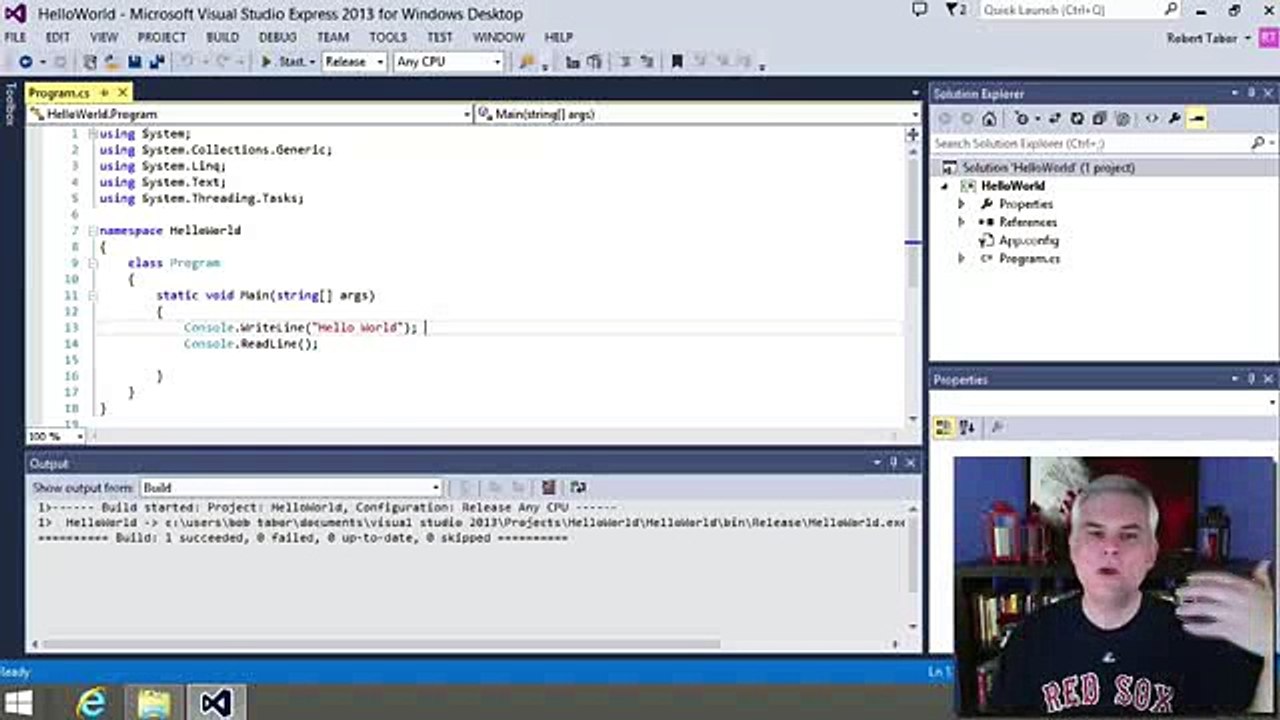Open Properties wrench icon in Solution Explorer toolbar
Image resolution: width=1280 pixels, height=720 pixels.
click(1174, 119)
